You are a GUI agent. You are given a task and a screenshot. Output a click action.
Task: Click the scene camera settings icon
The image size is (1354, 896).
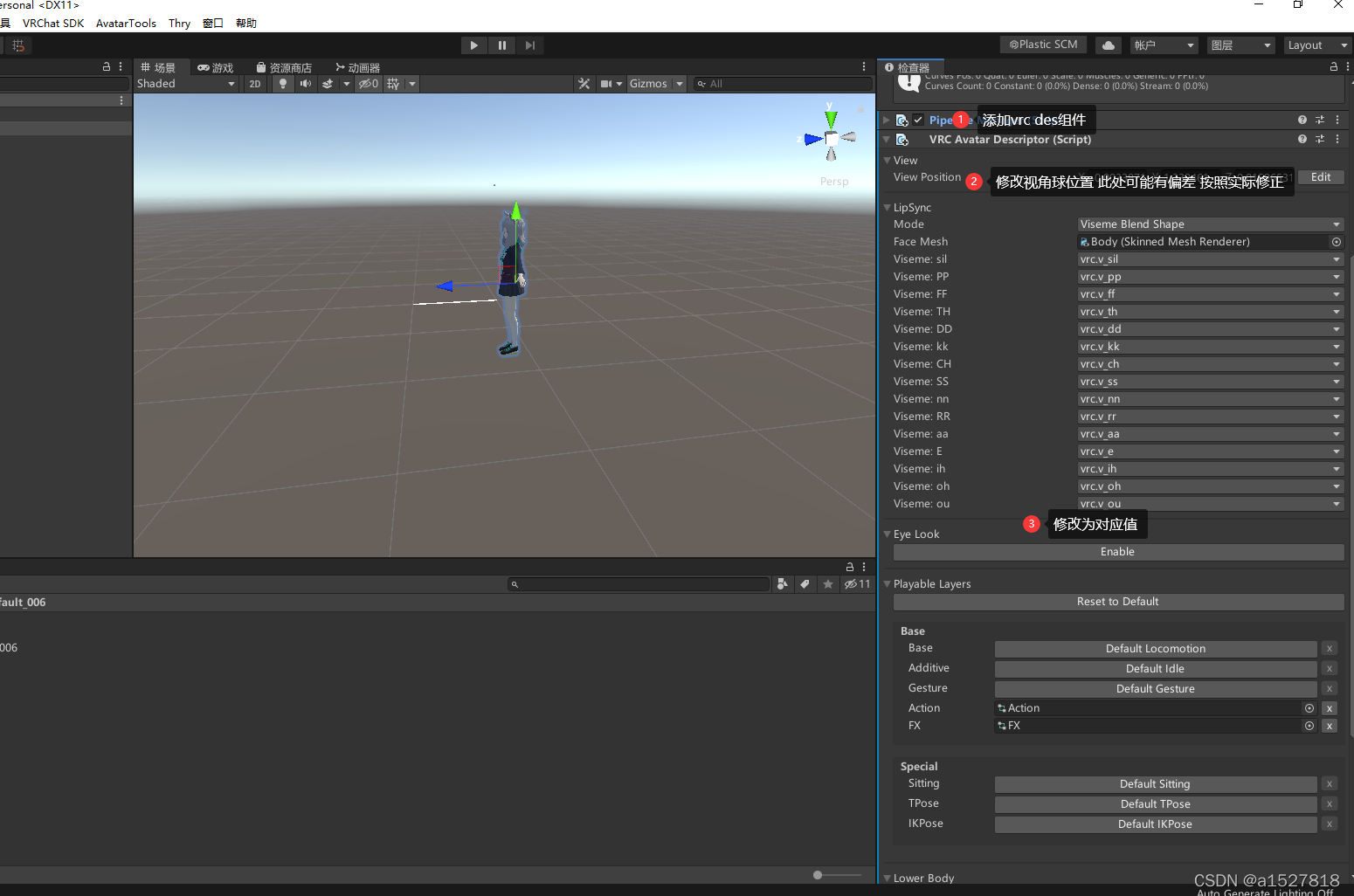[606, 84]
